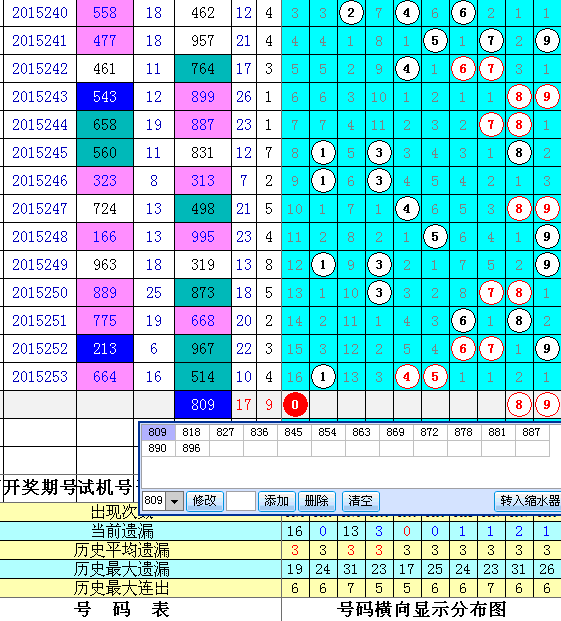
Task: Click the 转入缩水器 button
Action: click(x=529, y=501)
